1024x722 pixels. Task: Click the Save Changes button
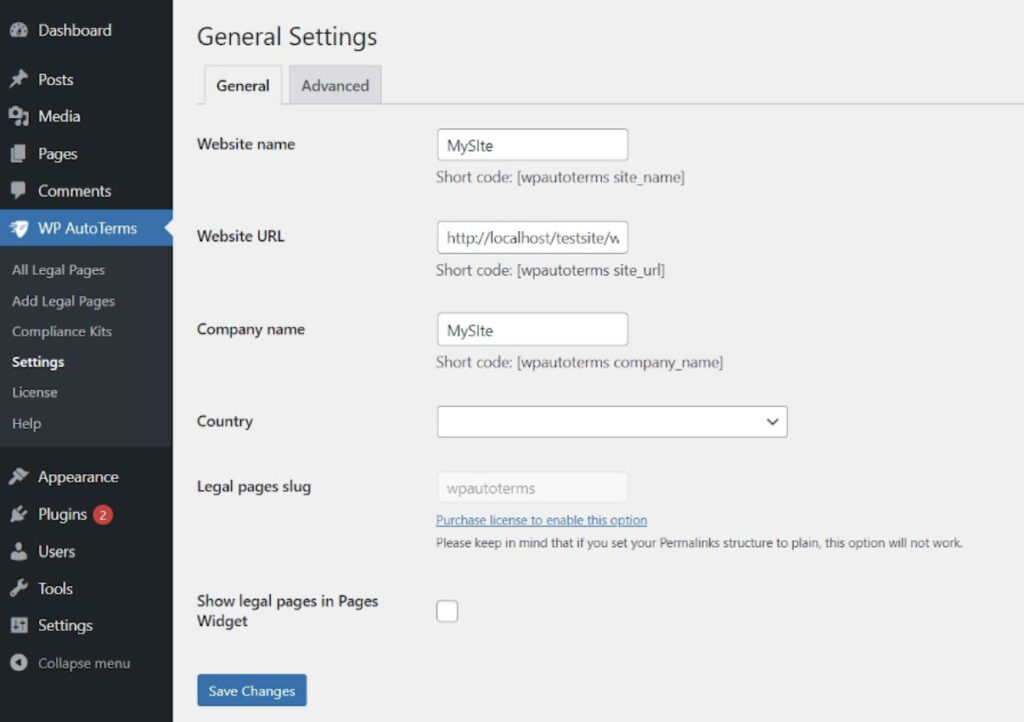click(x=252, y=691)
